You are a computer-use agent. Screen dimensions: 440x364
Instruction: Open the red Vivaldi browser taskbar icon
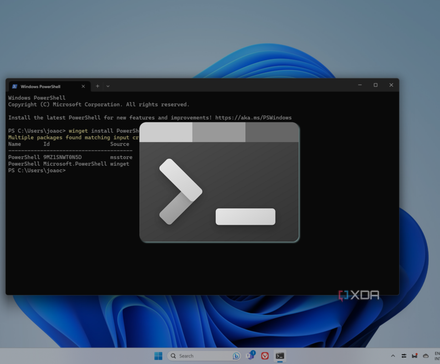(265, 356)
